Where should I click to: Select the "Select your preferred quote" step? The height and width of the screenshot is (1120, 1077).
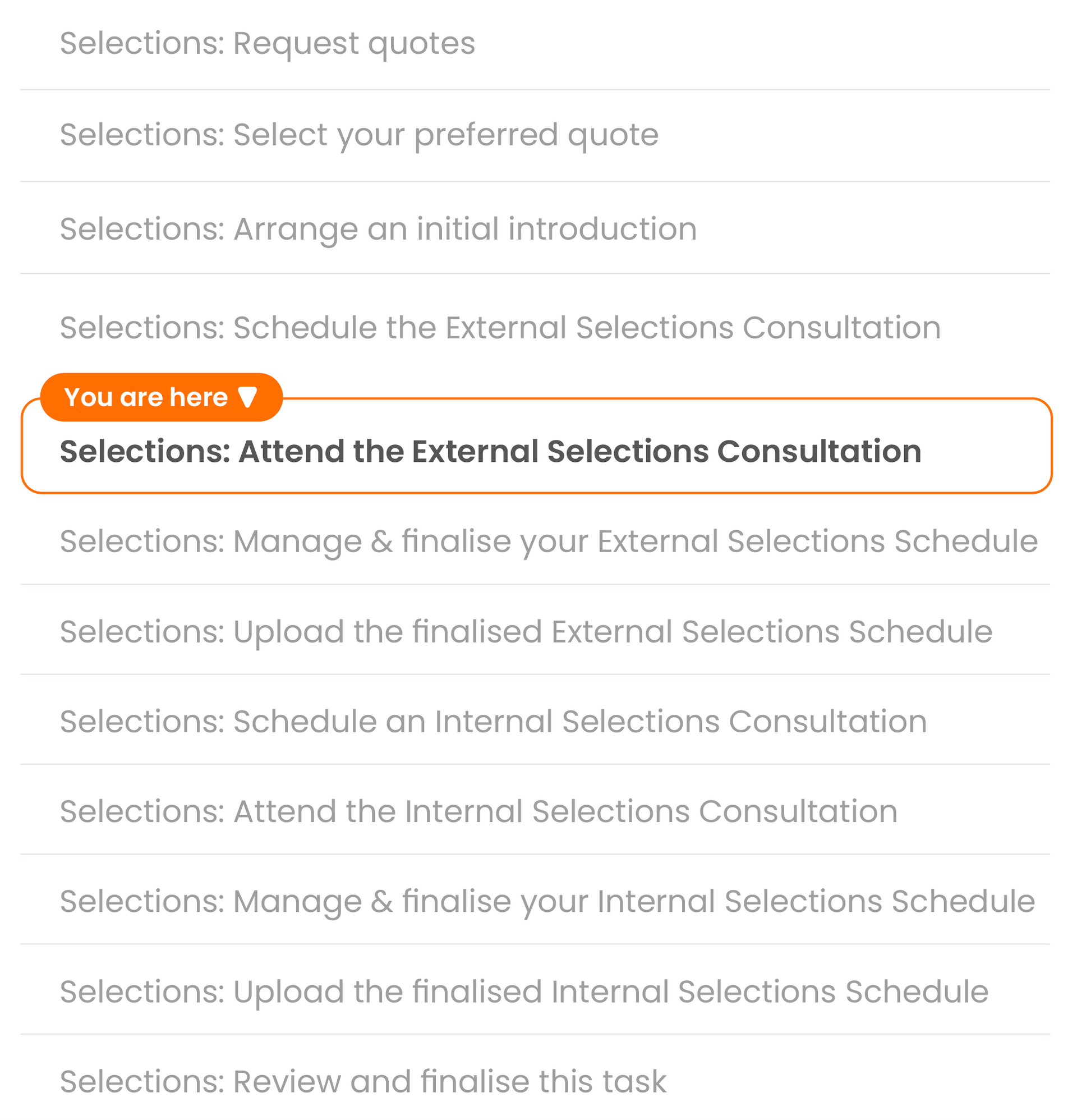pos(359,135)
